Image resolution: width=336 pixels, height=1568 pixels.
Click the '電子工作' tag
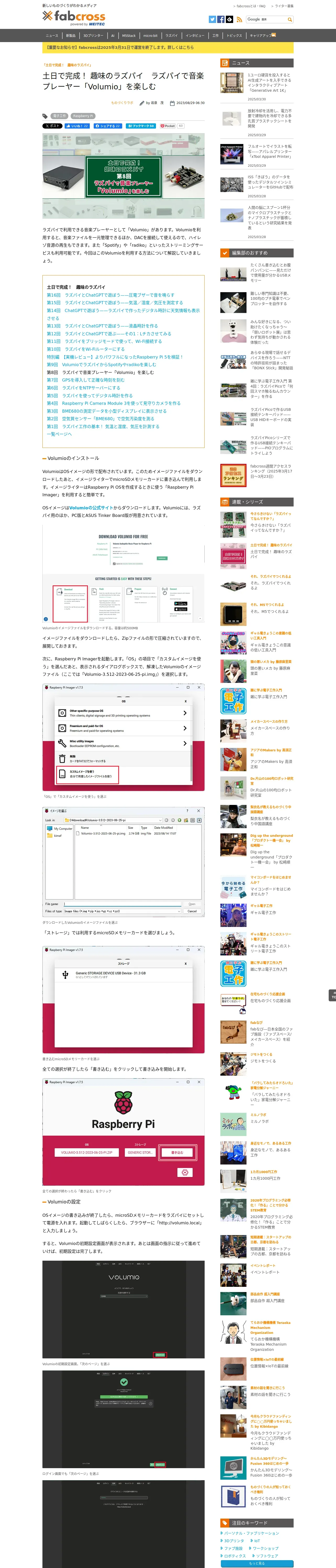(x=60, y=116)
